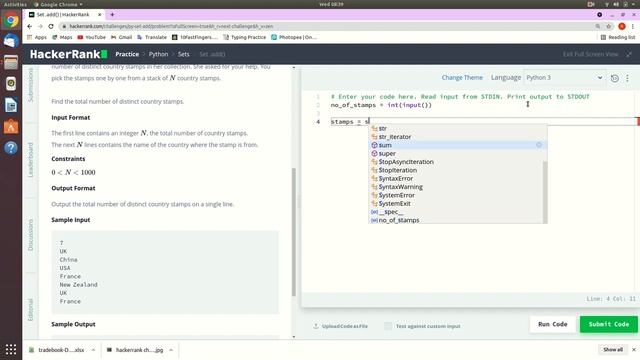This screenshot has width=640, height=360.
Task: Open the Practice breadcrumb
Action: (127, 54)
